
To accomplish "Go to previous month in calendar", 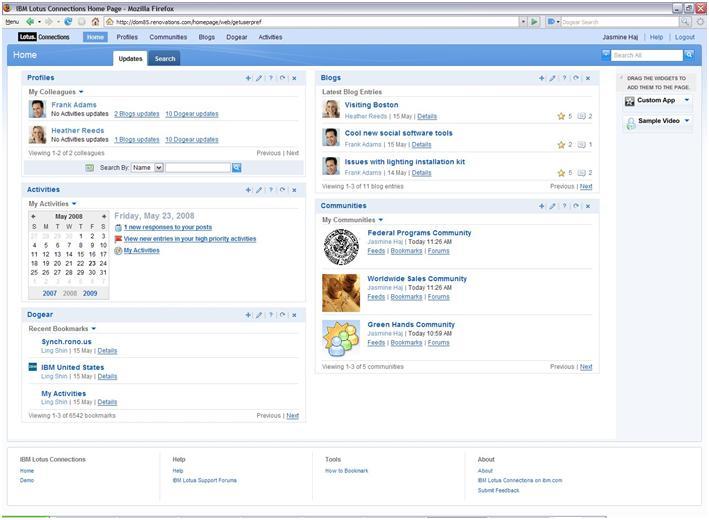I will point(33,217).
